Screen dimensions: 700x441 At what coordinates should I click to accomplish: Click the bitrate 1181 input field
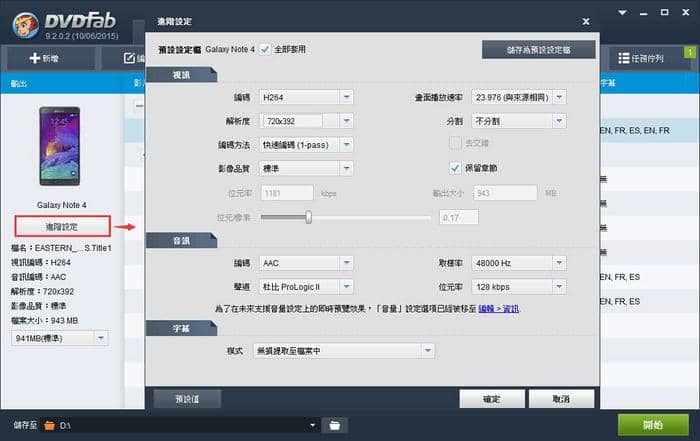287,193
